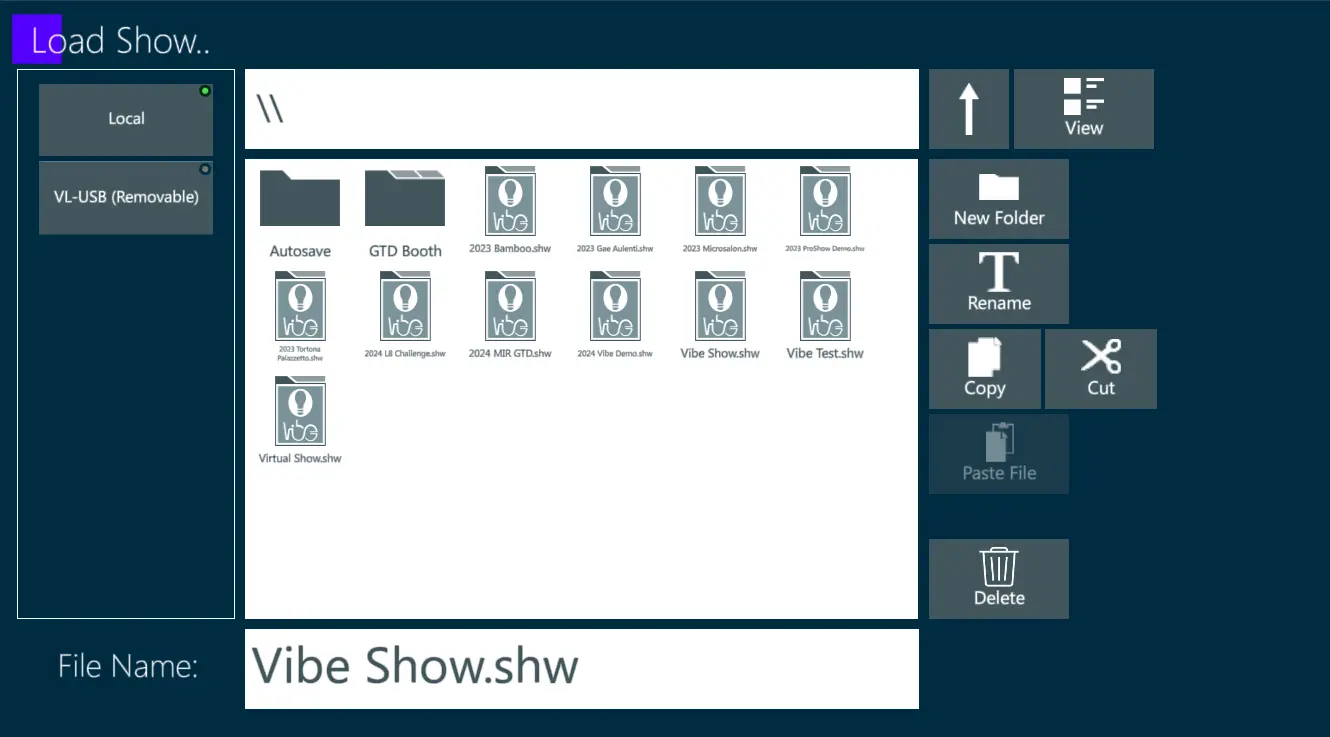The height and width of the screenshot is (737, 1330).
Task: Click the folder path field
Action: (581, 109)
